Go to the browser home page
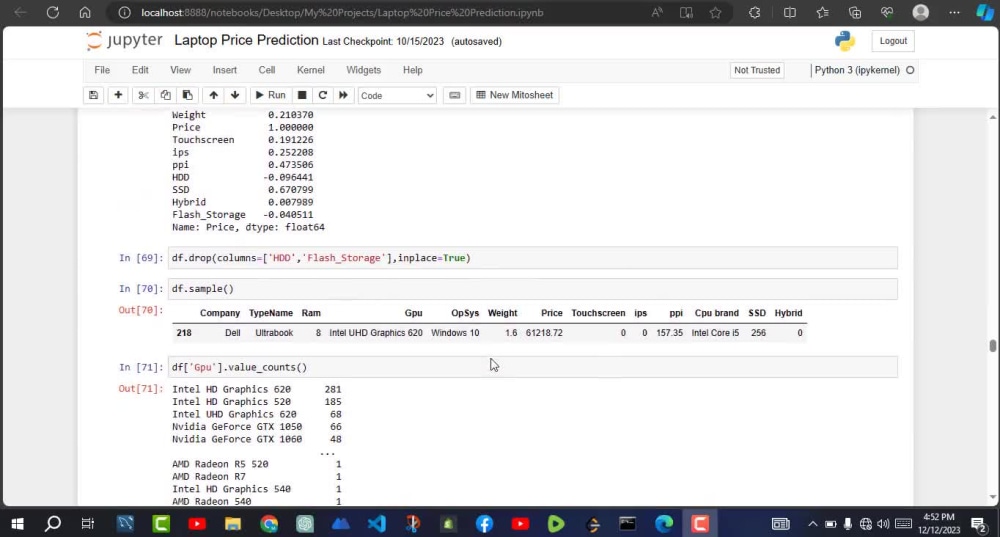 [x=84, y=12]
